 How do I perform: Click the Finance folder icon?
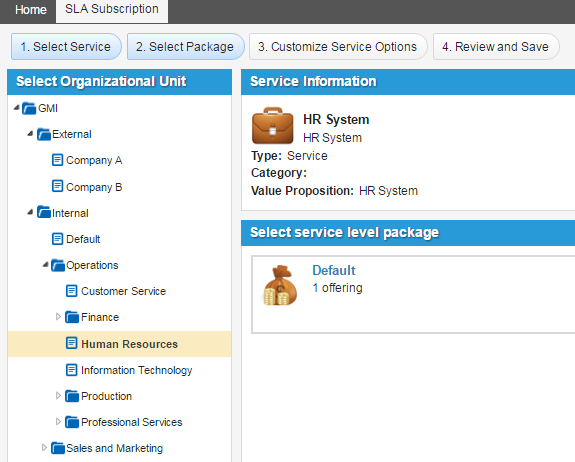point(72,317)
